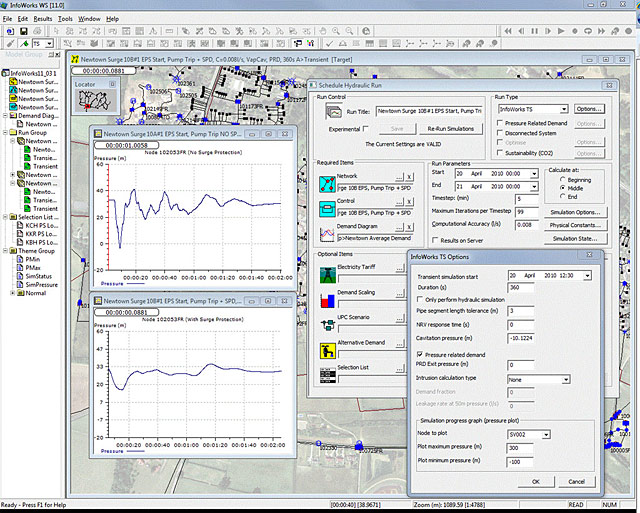Play the simulation replay
The height and width of the screenshot is (513, 640).
561,31
